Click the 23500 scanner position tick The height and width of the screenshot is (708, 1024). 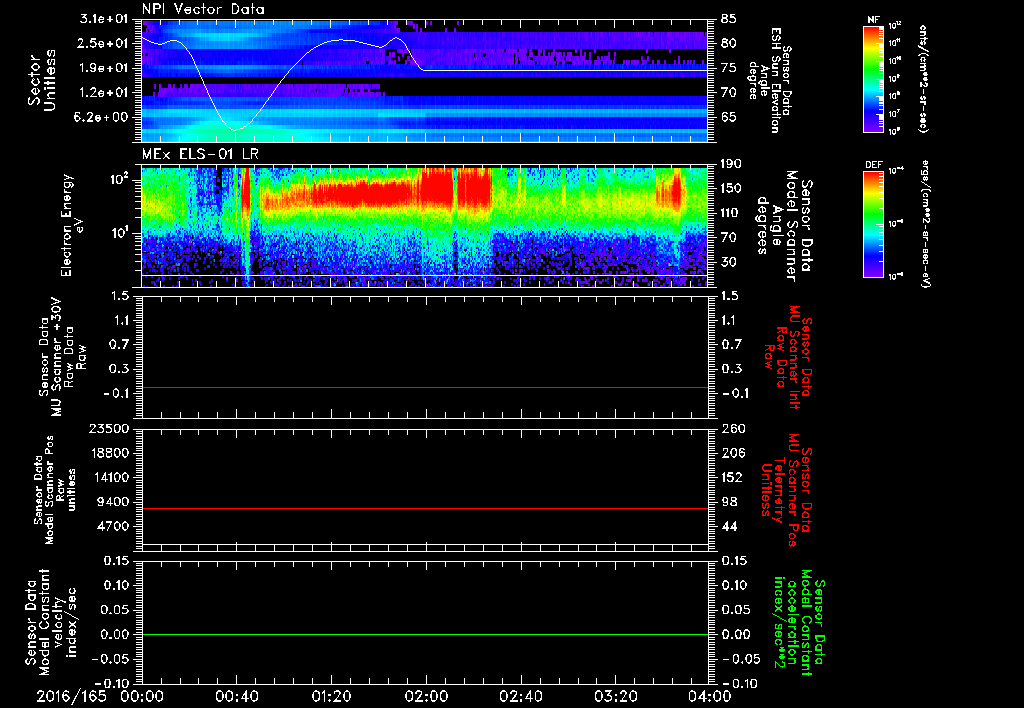(108, 428)
